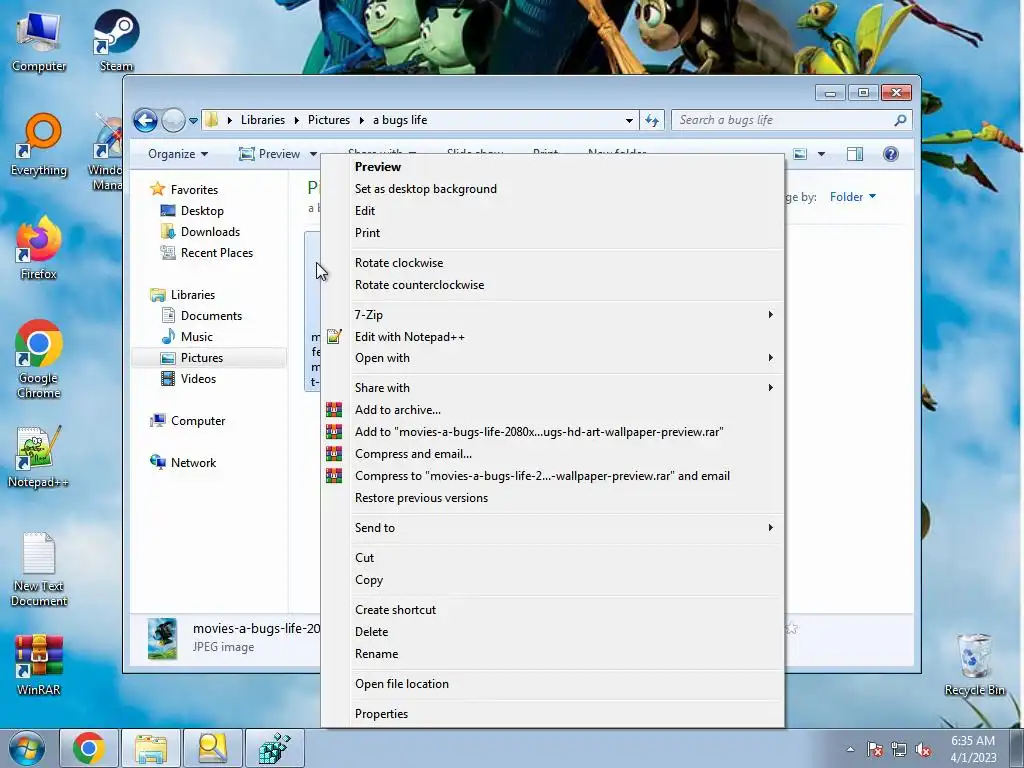Viewport: 1024px width, 768px height.
Task: Click the Action Center flag tray icon
Action: click(875, 750)
